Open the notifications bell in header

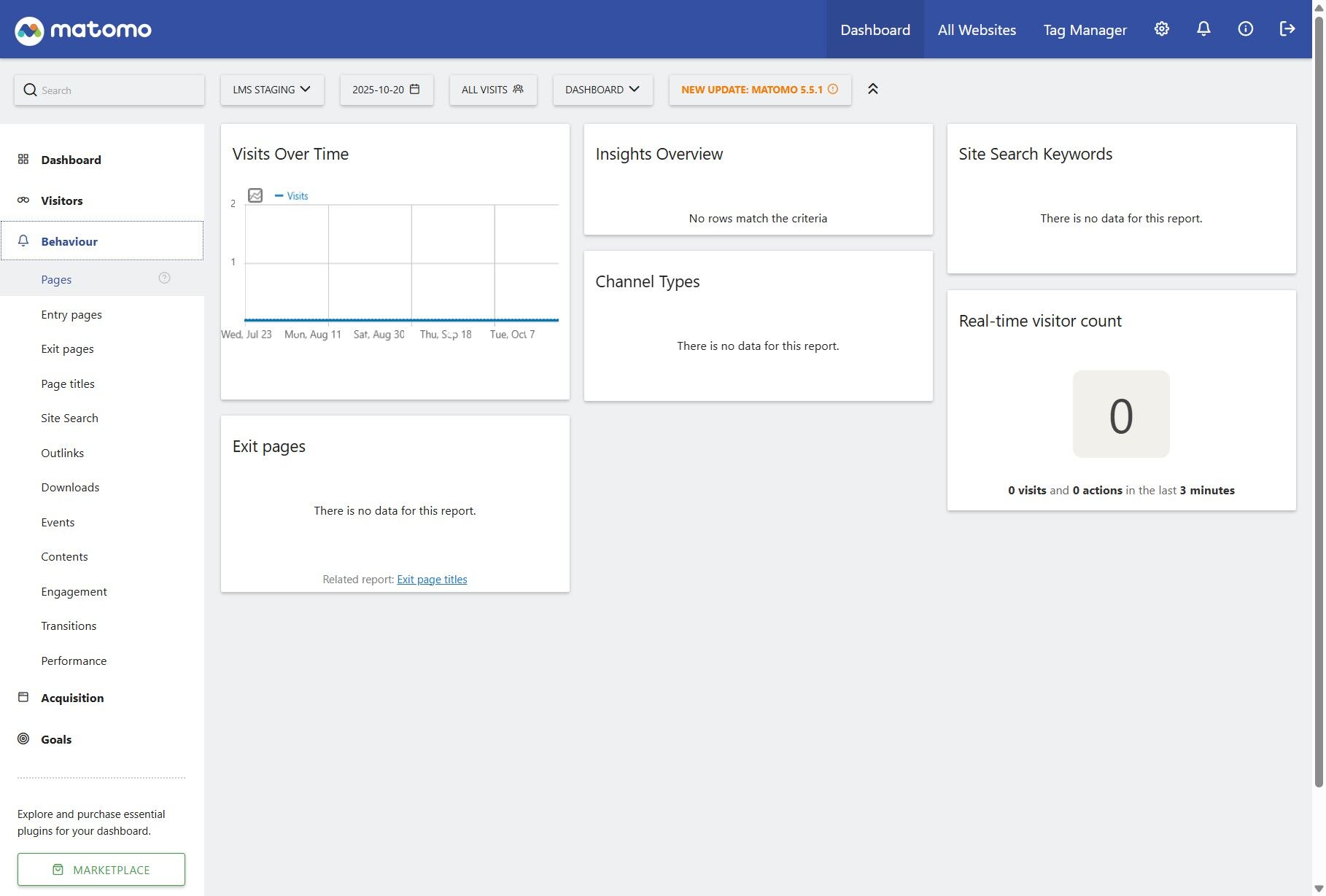click(x=1203, y=29)
